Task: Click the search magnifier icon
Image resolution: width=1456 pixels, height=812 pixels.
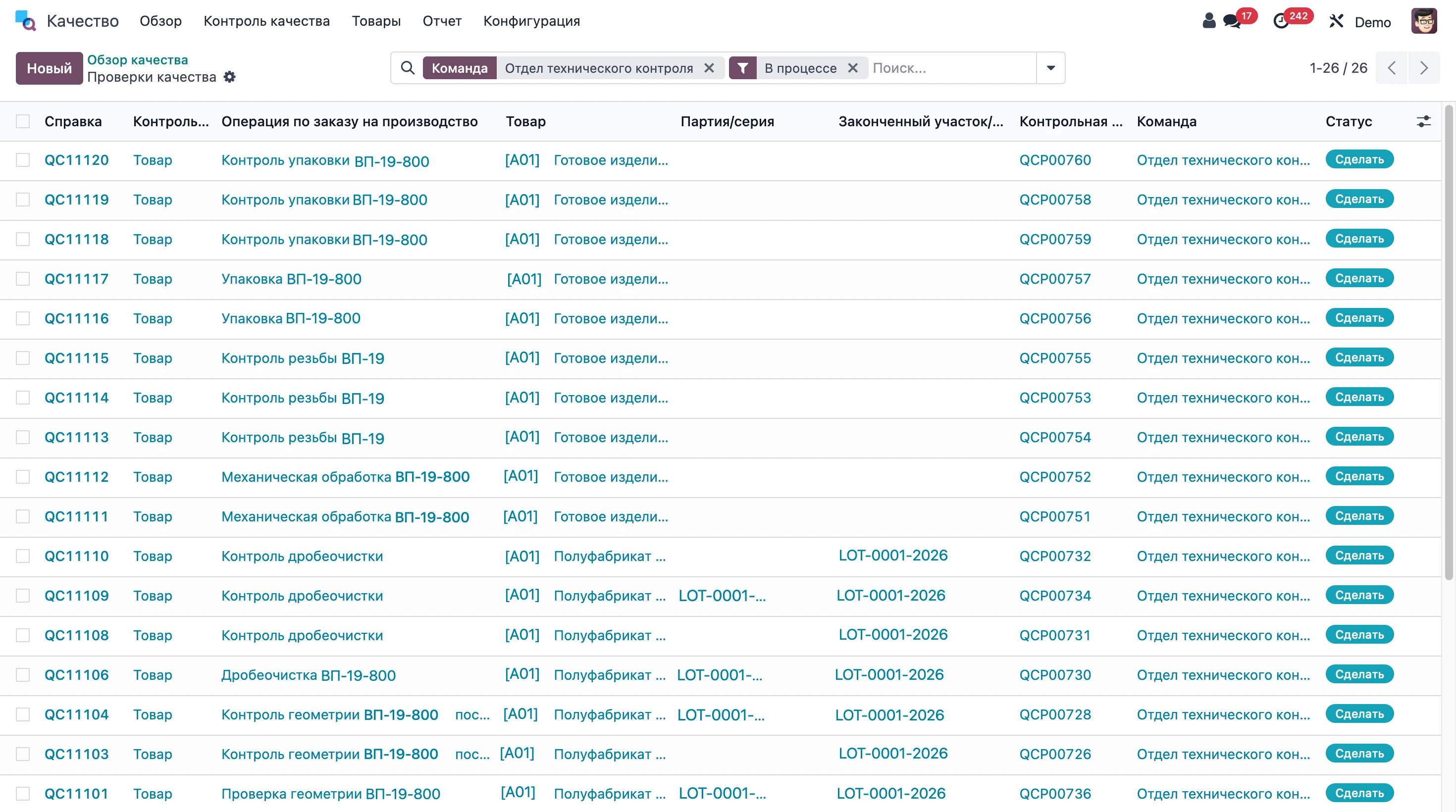Action: coord(407,68)
